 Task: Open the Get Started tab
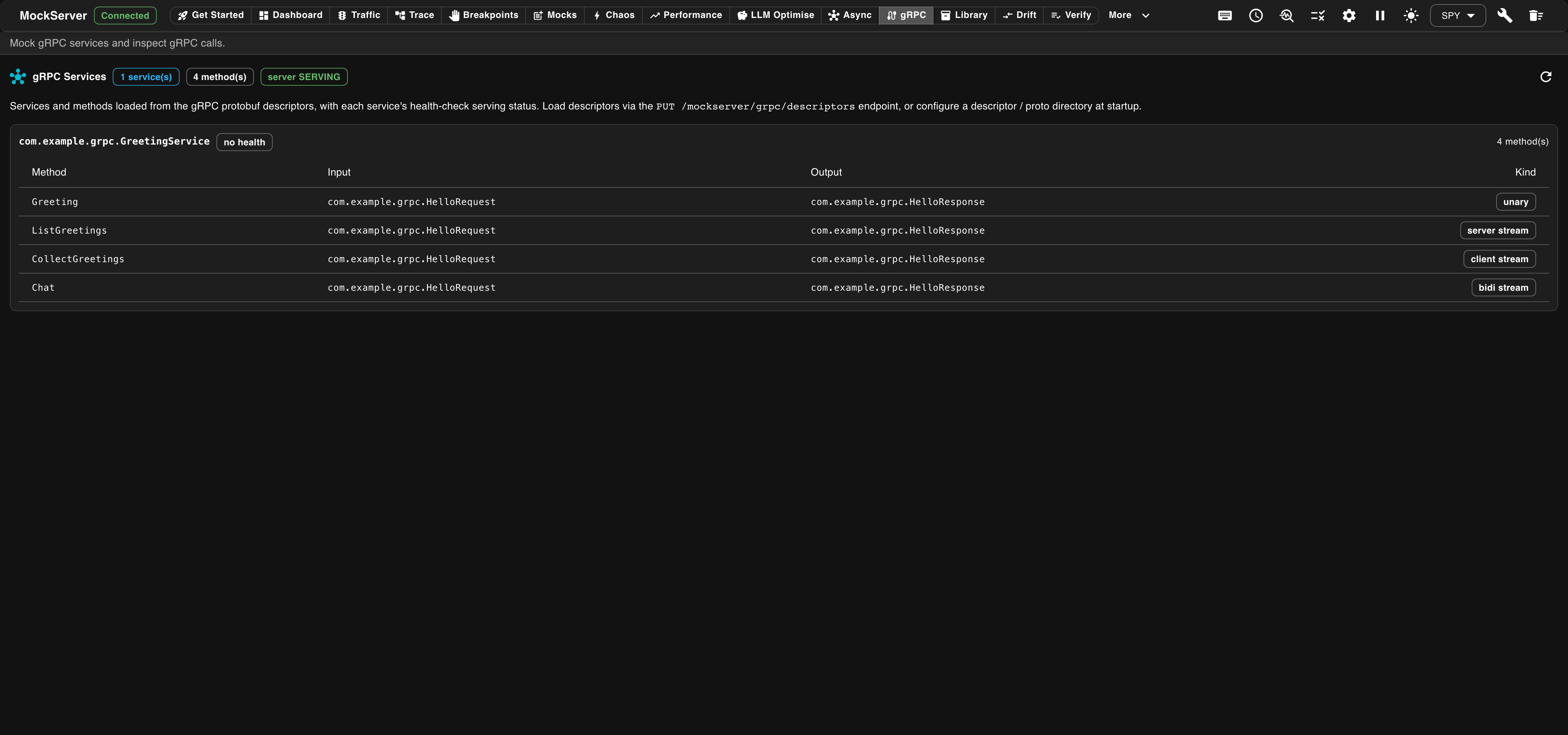click(211, 15)
